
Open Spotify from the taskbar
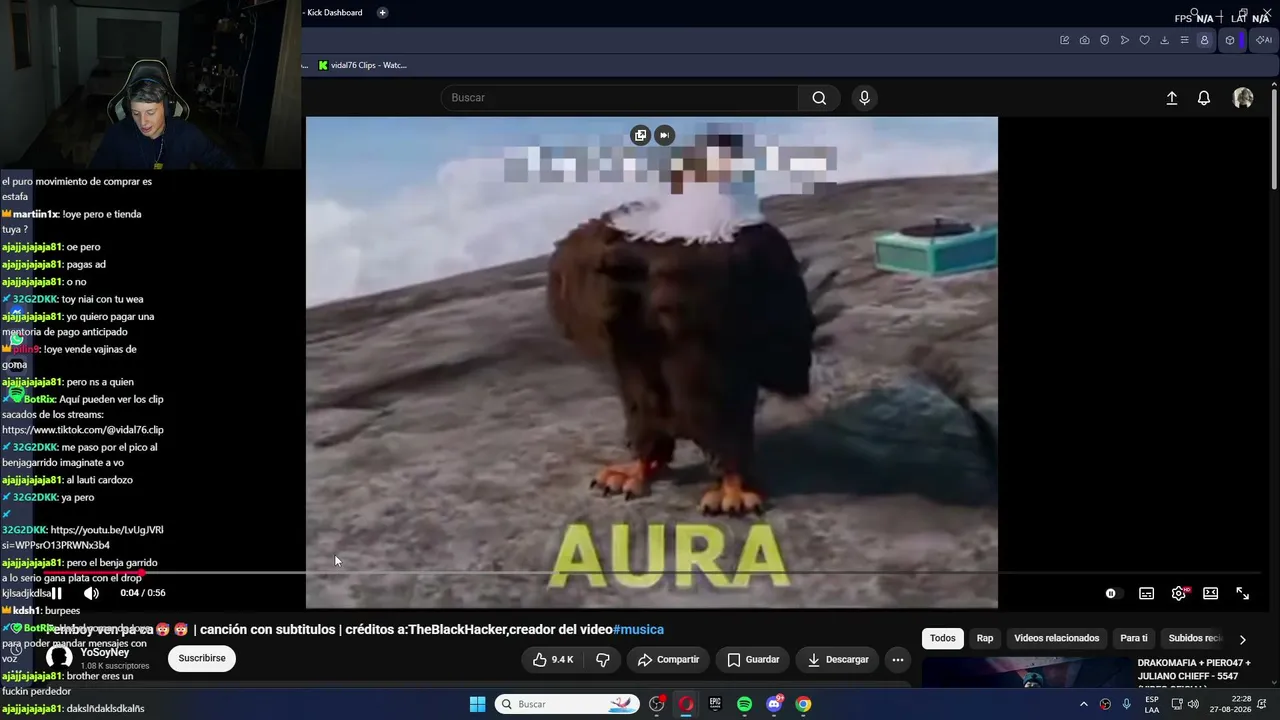pos(744,704)
